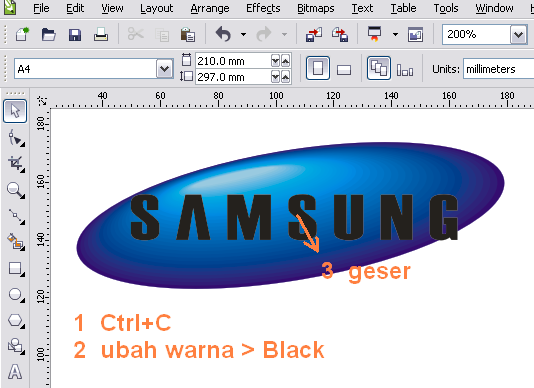Increase the page width 210.0 mm
Image resolution: width=534 pixels, height=388 pixels.
tap(285, 61)
